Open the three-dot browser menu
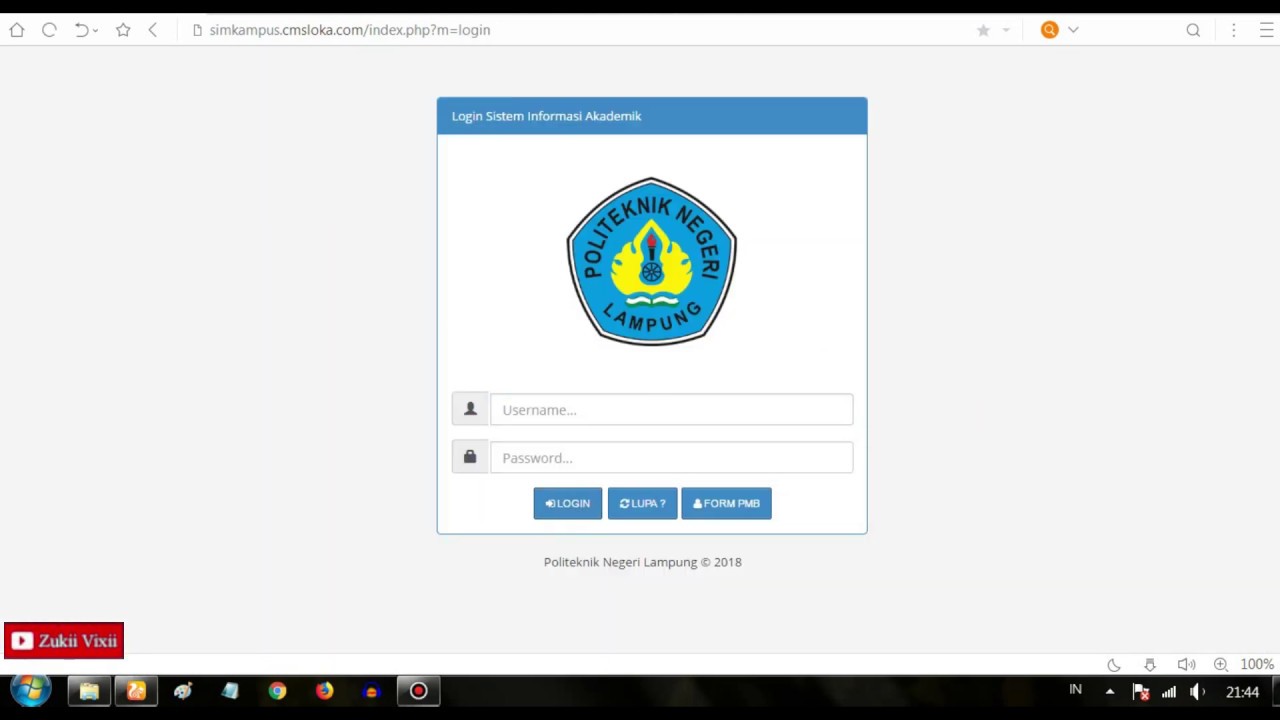Image resolution: width=1280 pixels, height=720 pixels. [1234, 30]
